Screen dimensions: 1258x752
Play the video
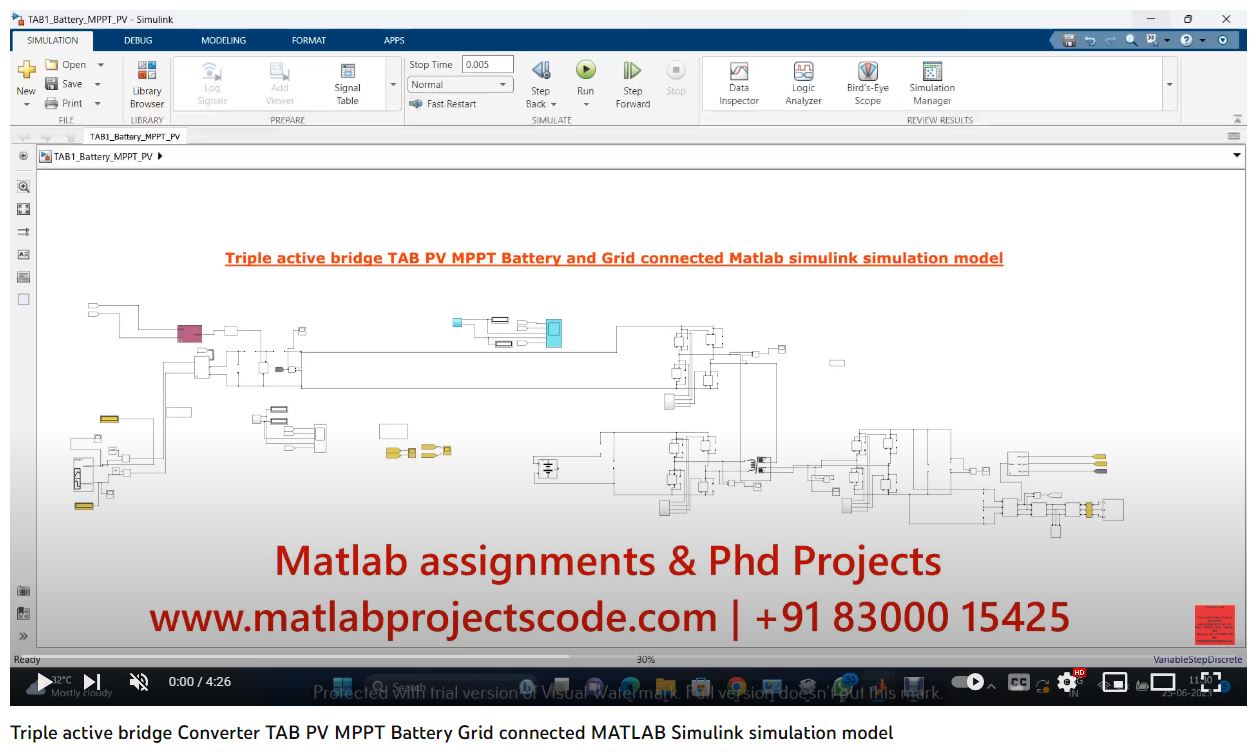tap(42, 682)
